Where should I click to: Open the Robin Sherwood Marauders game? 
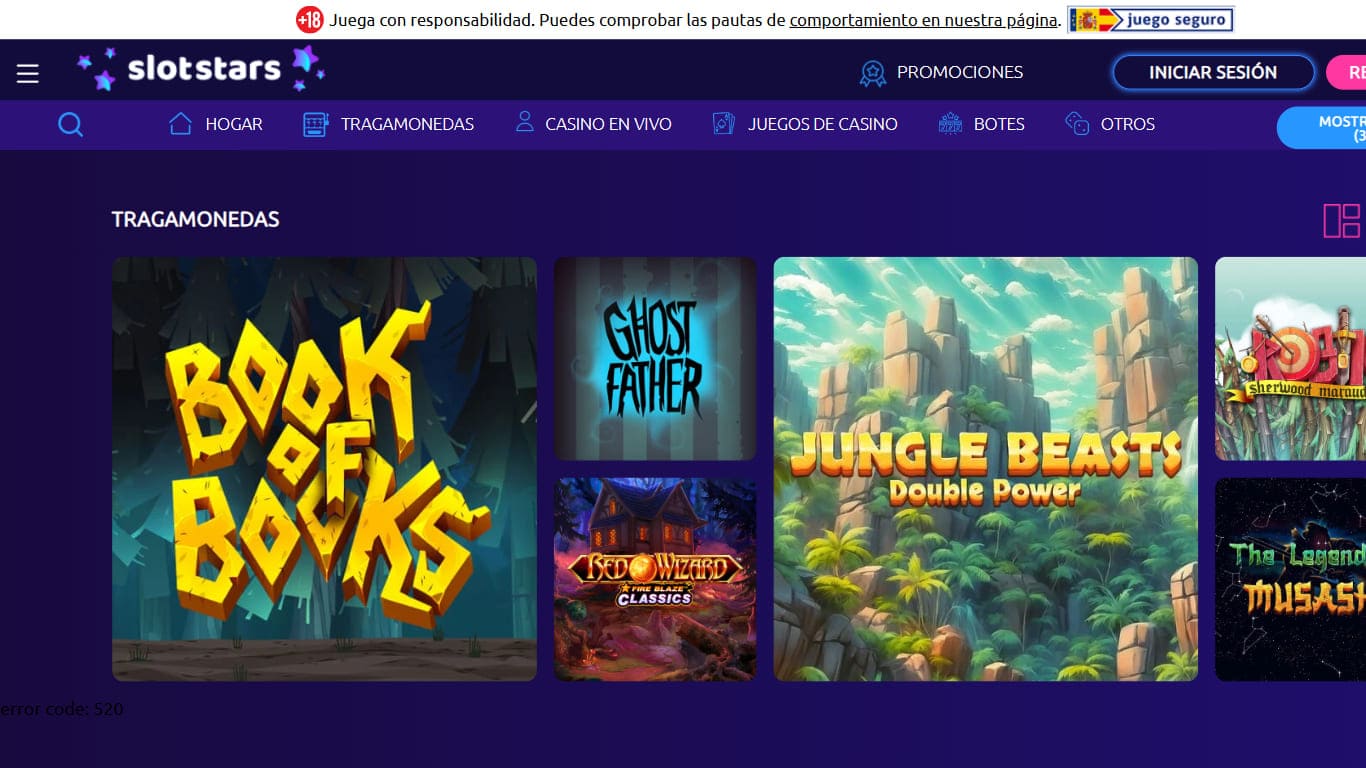tap(1290, 359)
